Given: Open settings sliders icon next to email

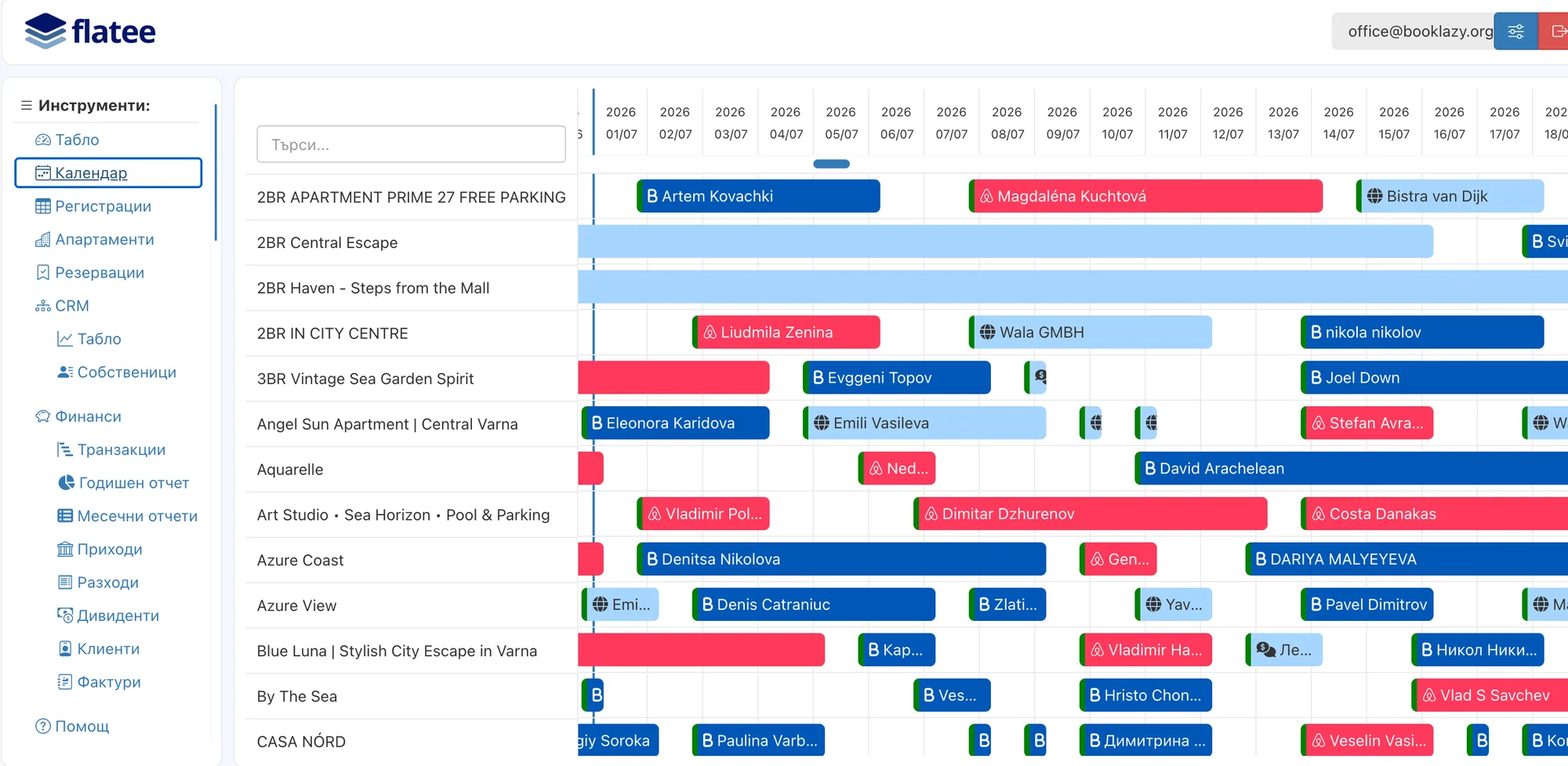Looking at the screenshot, I should coord(1515,31).
